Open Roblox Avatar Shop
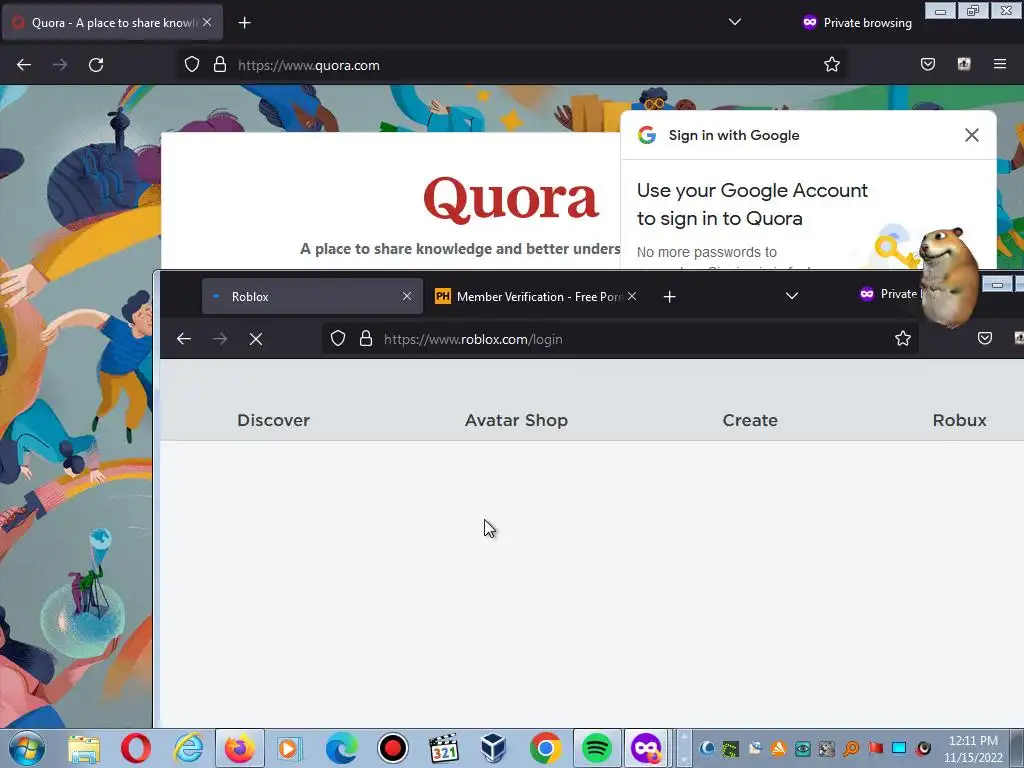This screenshot has height=768, width=1024. pyautogui.click(x=516, y=420)
